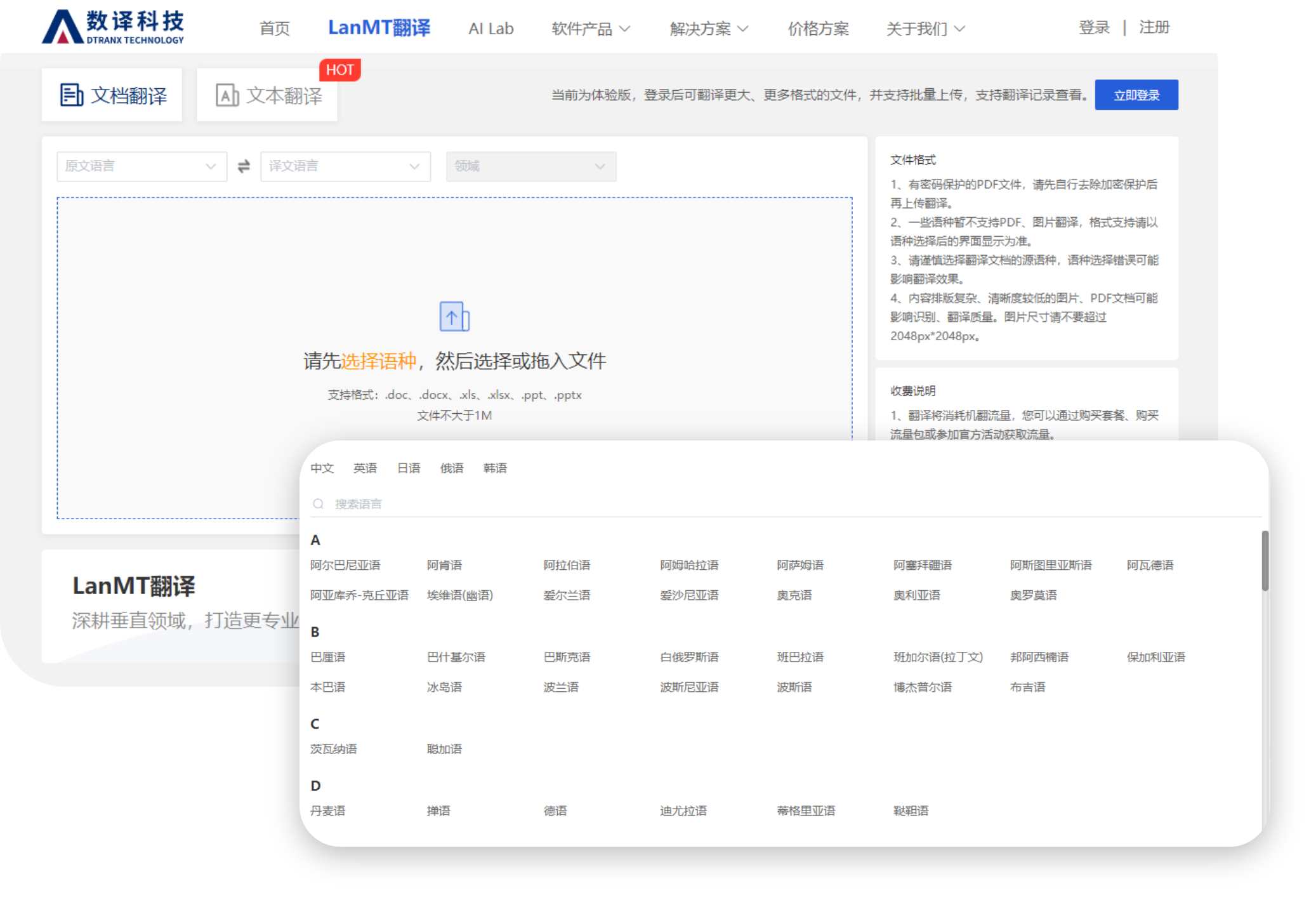Click the orange 选择语种 link
Image resolution: width=1316 pixels, height=900 pixels.
pyautogui.click(x=379, y=361)
